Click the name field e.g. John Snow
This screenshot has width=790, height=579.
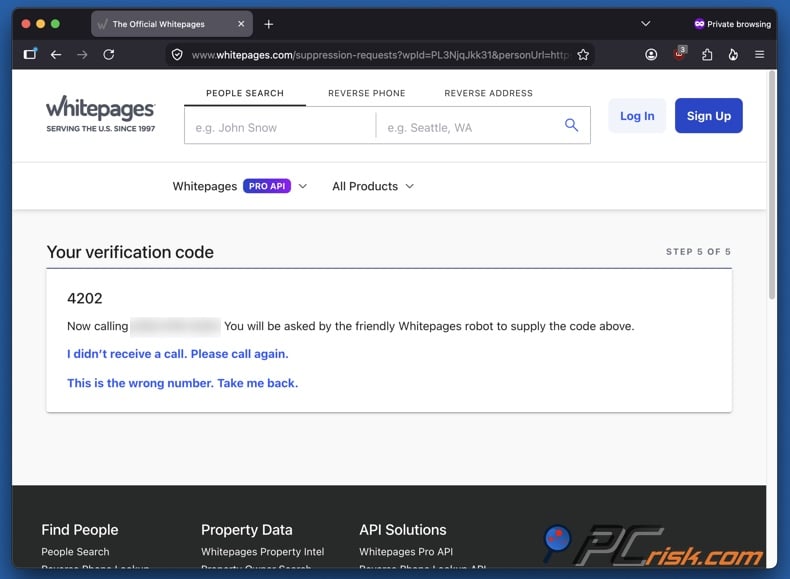(x=280, y=127)
